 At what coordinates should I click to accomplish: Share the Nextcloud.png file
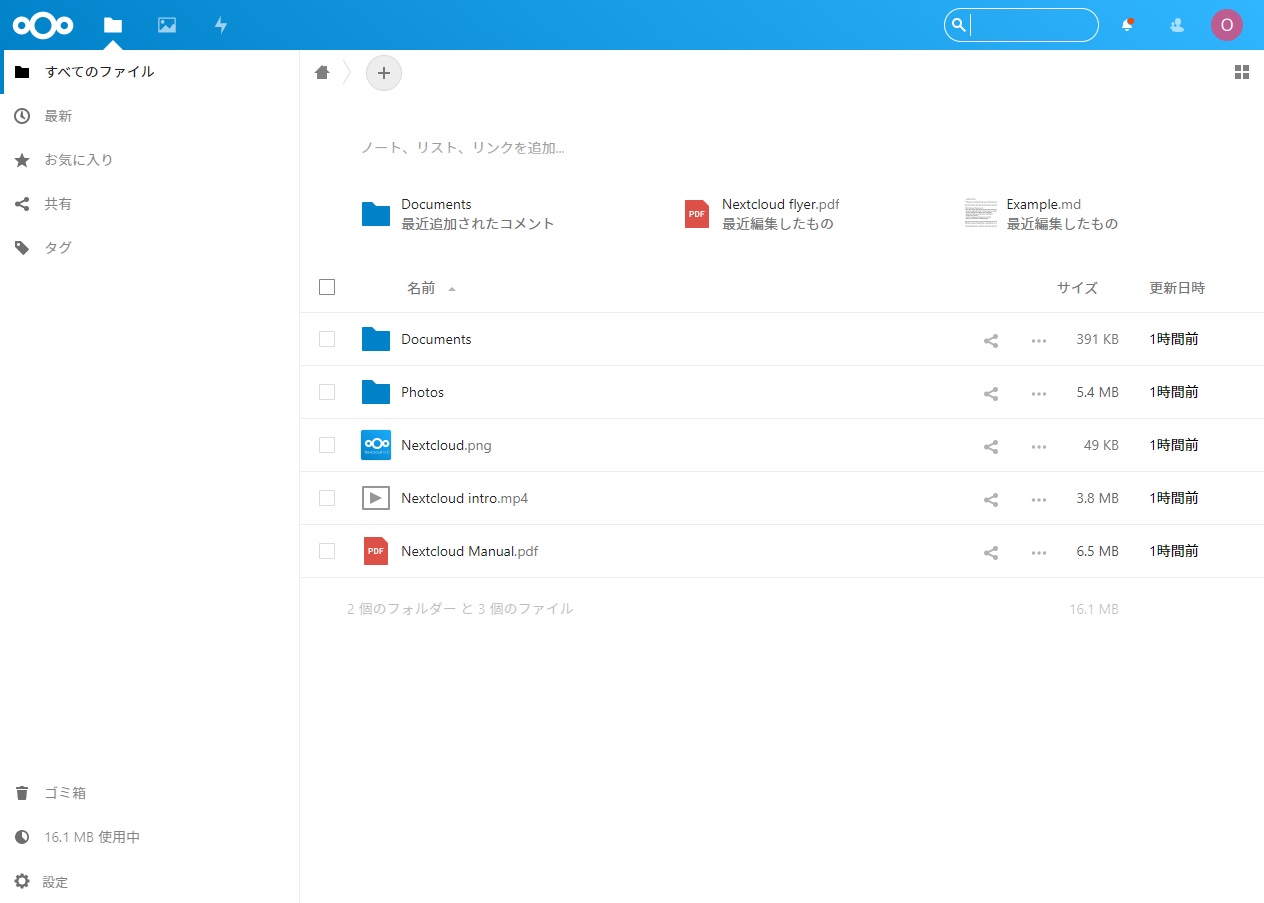(x=991, y=446)
